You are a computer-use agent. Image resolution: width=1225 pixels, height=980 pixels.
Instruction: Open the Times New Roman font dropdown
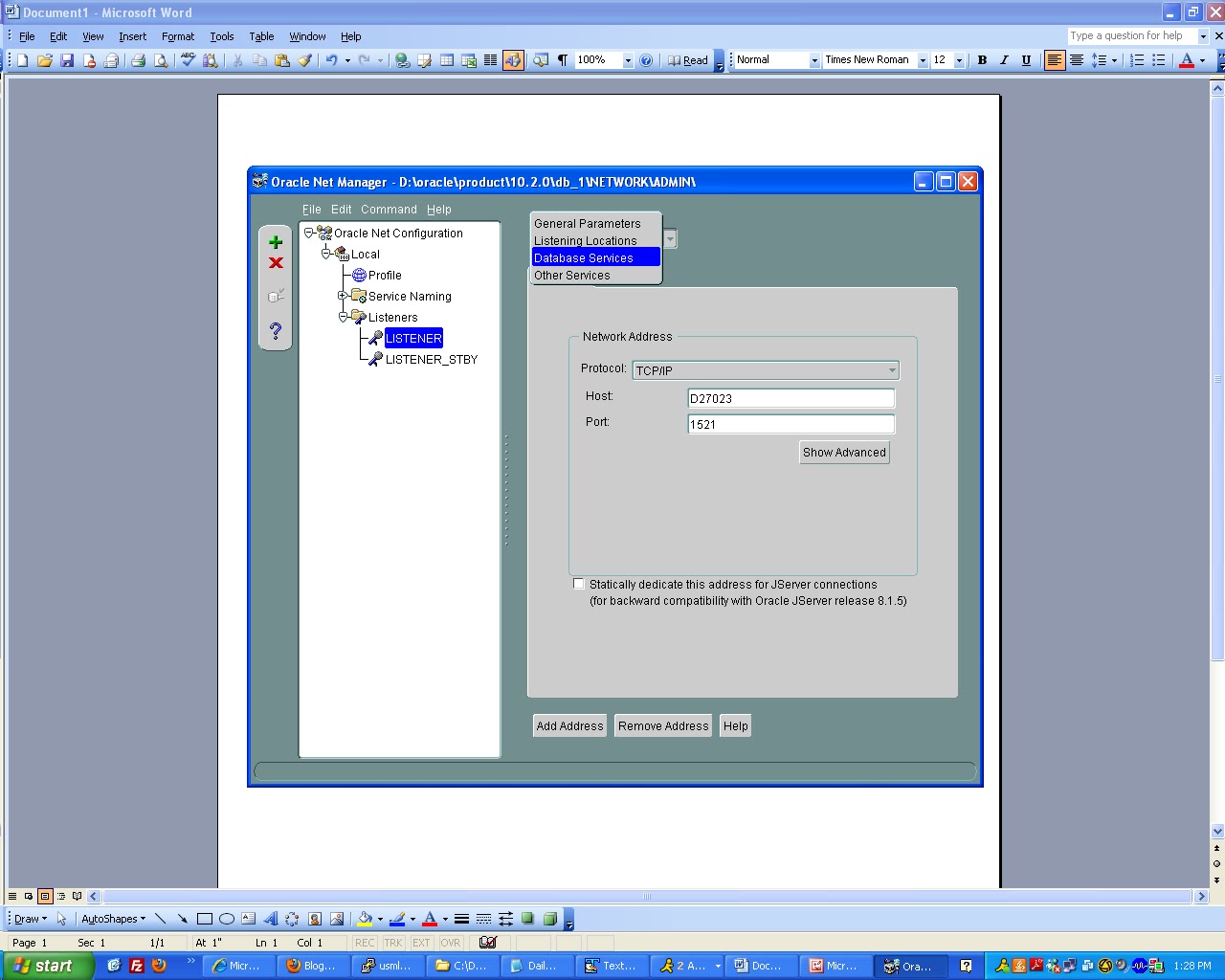(x=923, y=60)
